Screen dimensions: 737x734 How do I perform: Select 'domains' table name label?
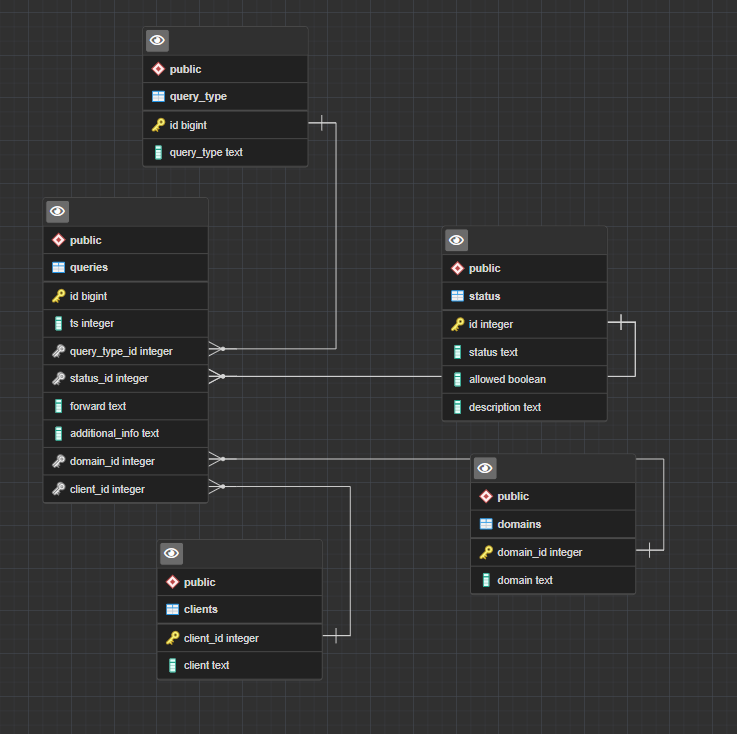coord(519,524)
